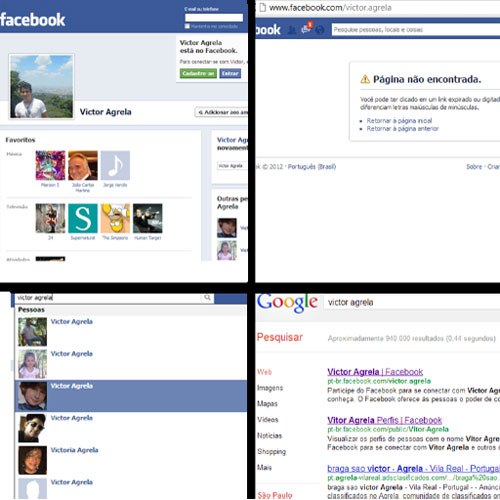Open the Vitor Agrela Perfis | Facebook result
The height and width of the screenshot is (500, 500).
tap(385, 420)
